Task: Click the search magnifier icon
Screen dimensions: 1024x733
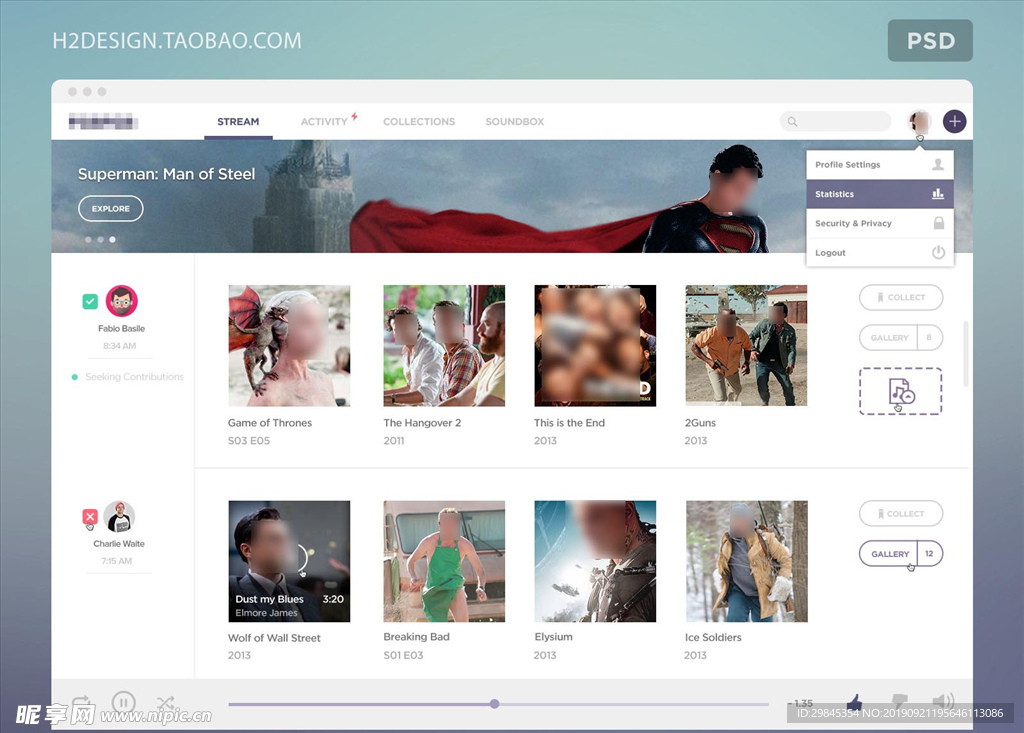Action: point(792,122)
